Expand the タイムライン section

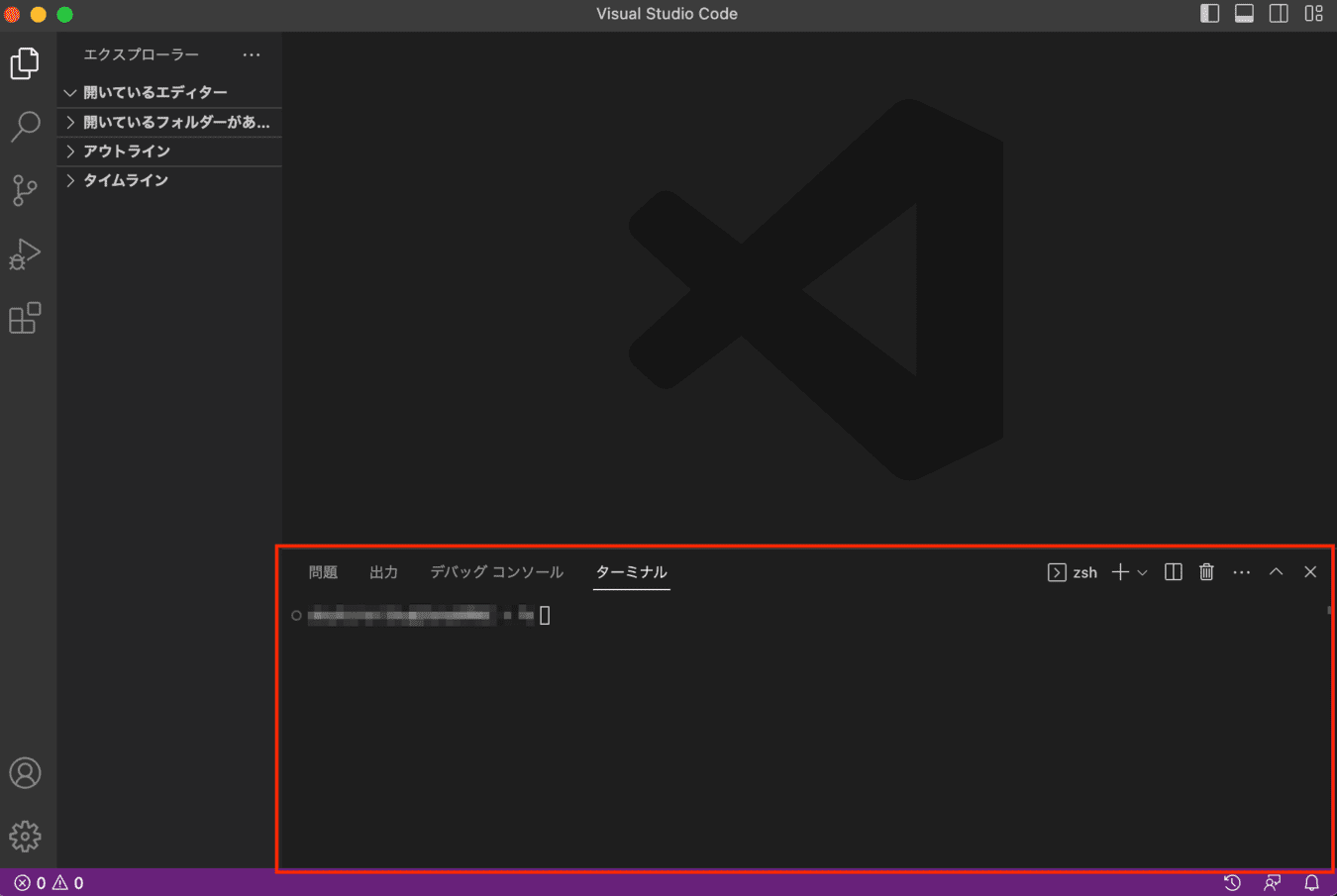point(169,180)
